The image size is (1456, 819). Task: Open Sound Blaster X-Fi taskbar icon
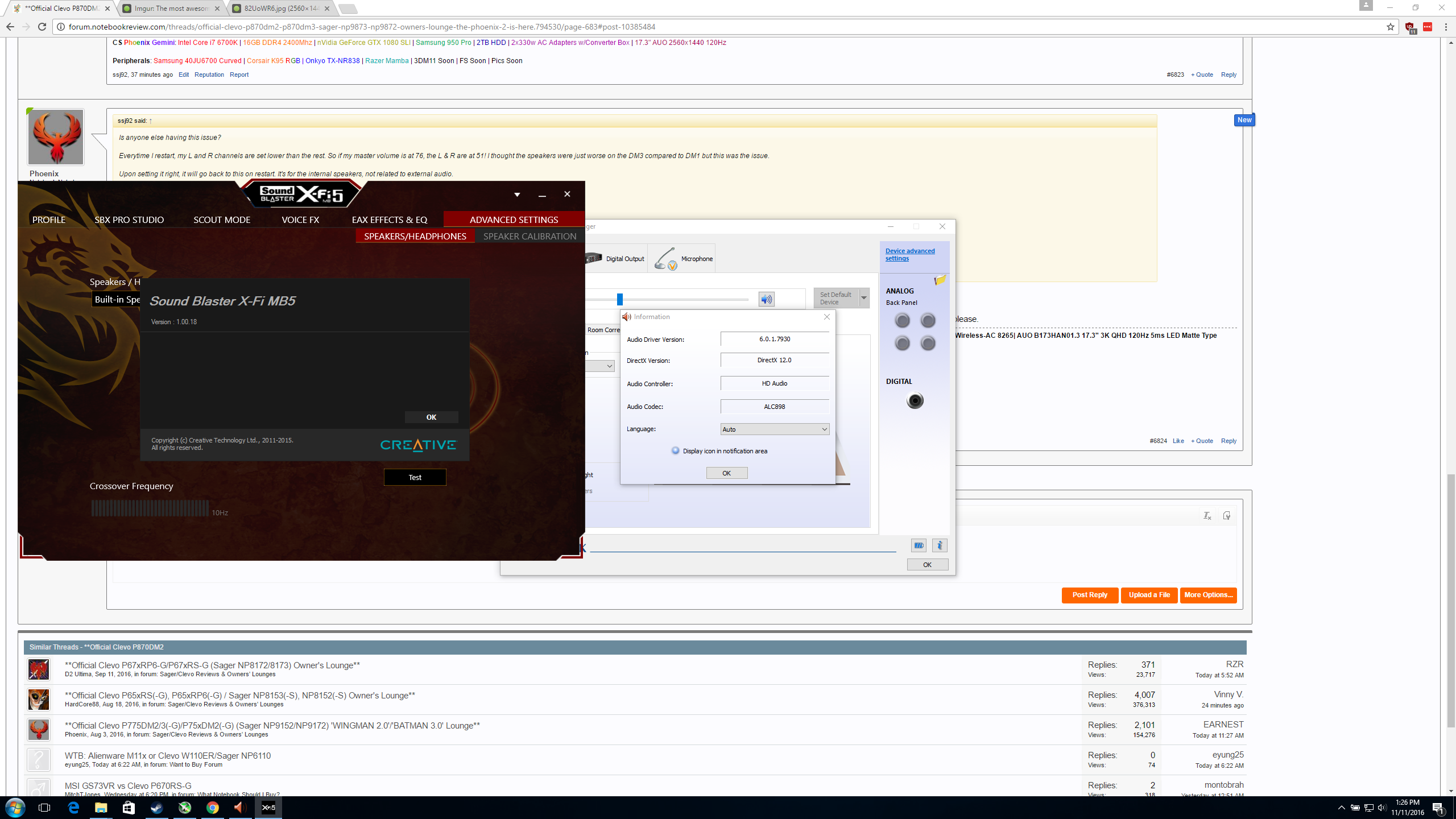[268, 807]
